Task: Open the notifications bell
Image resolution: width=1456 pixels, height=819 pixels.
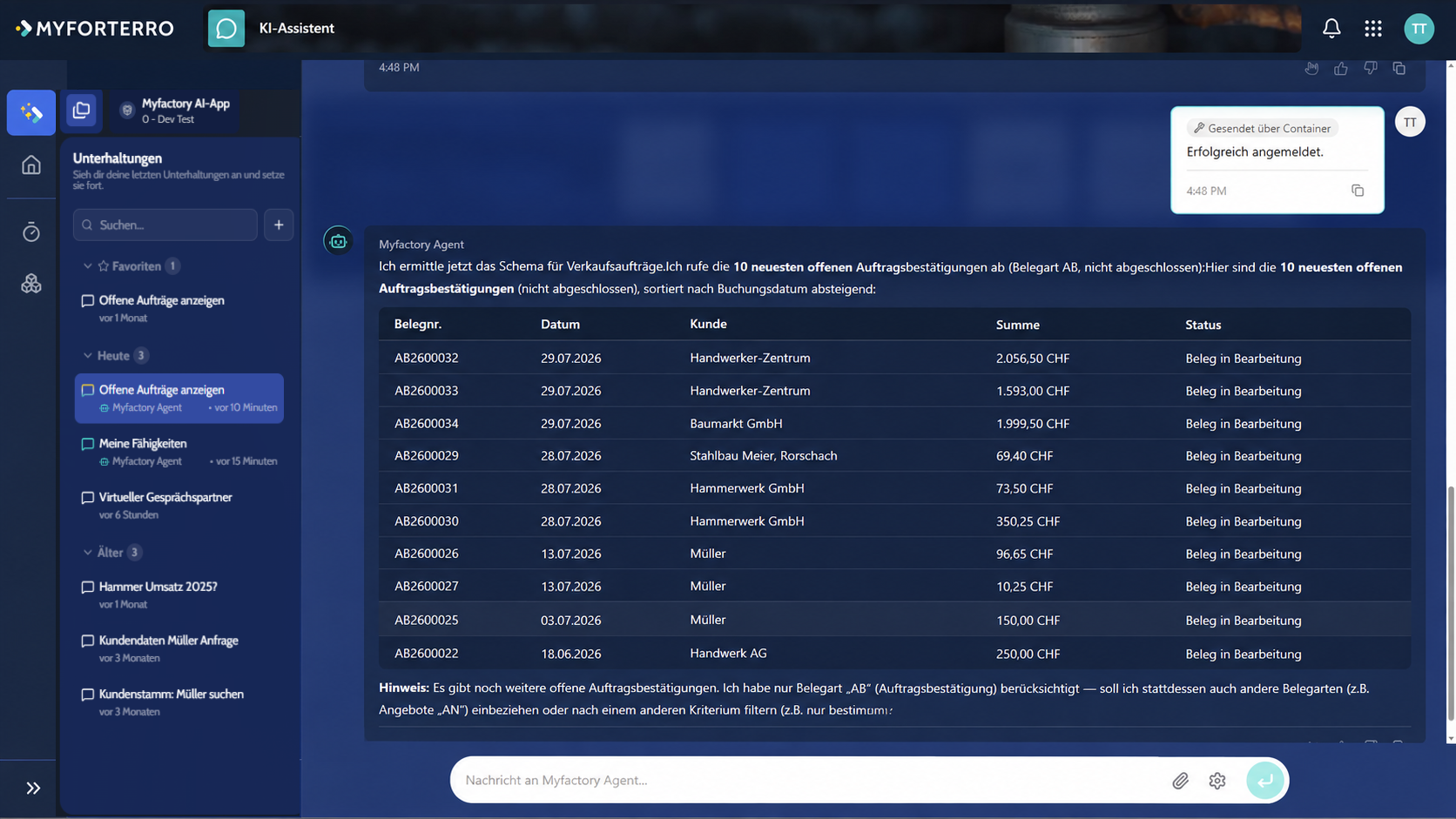Action: [1331, 29]
